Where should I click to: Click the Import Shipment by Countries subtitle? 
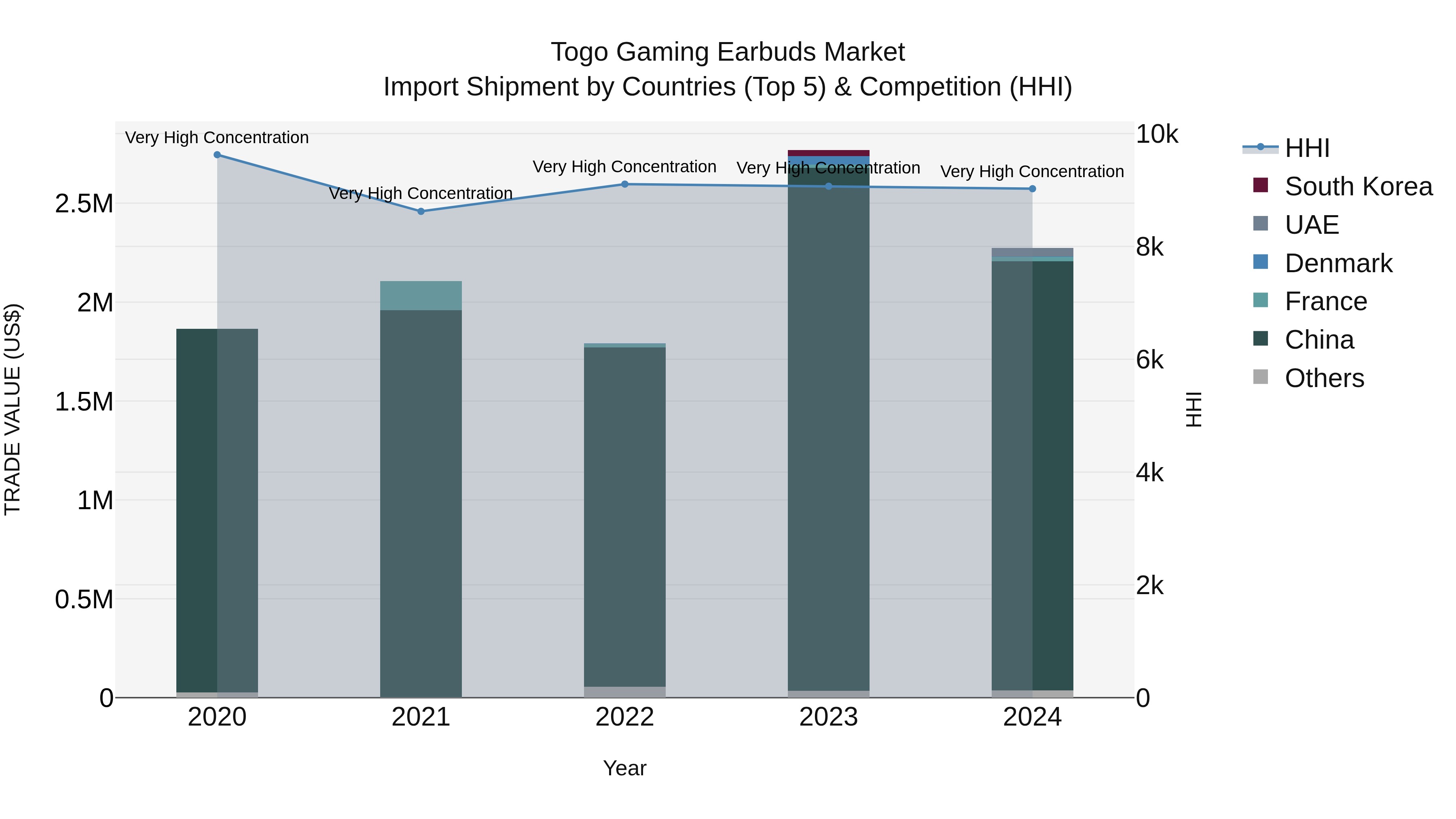(728, 87)
